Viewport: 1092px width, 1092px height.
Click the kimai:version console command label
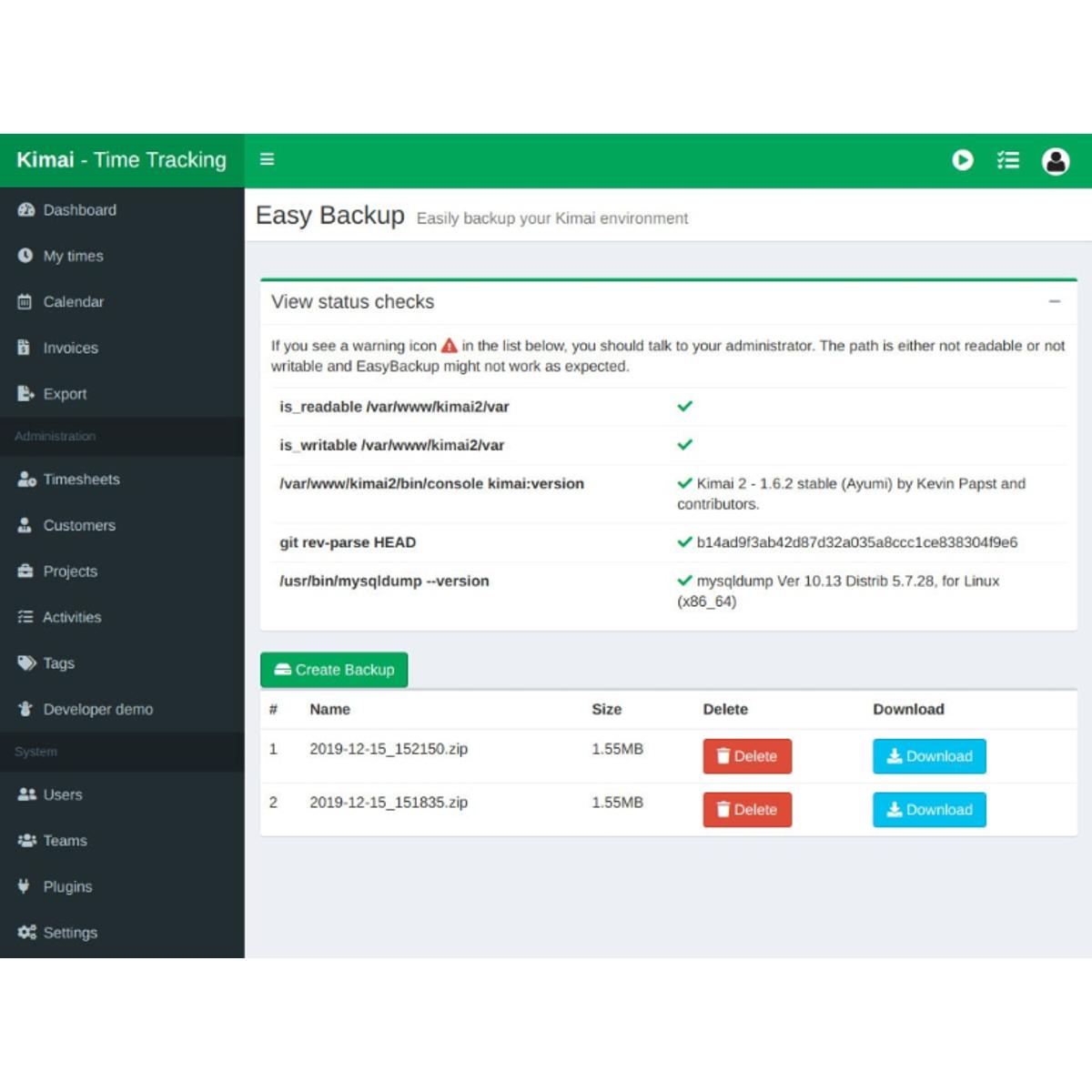coord(431,483)
